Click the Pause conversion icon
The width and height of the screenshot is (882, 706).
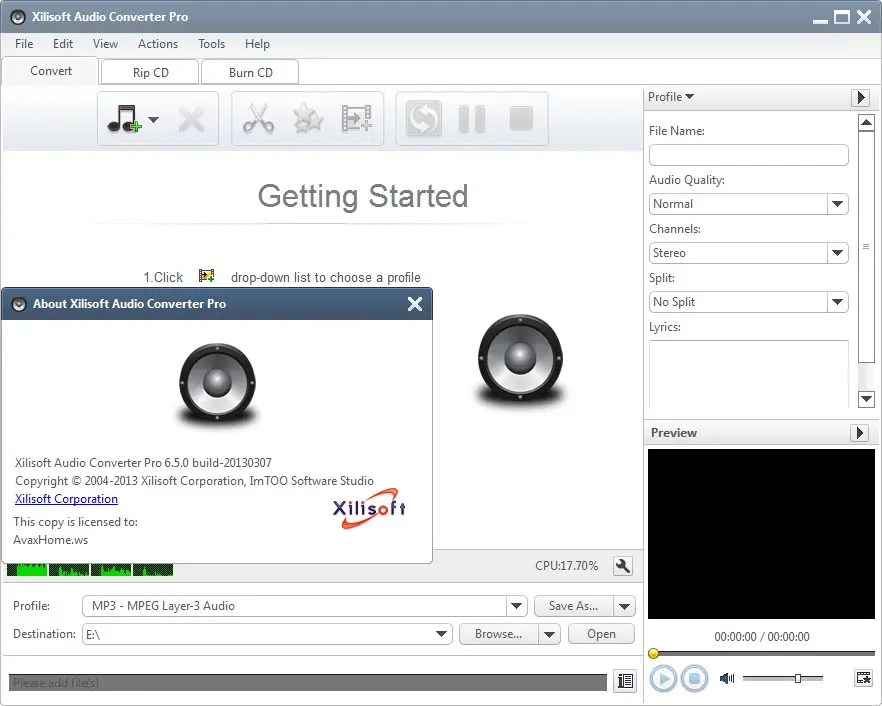point(472,119)
